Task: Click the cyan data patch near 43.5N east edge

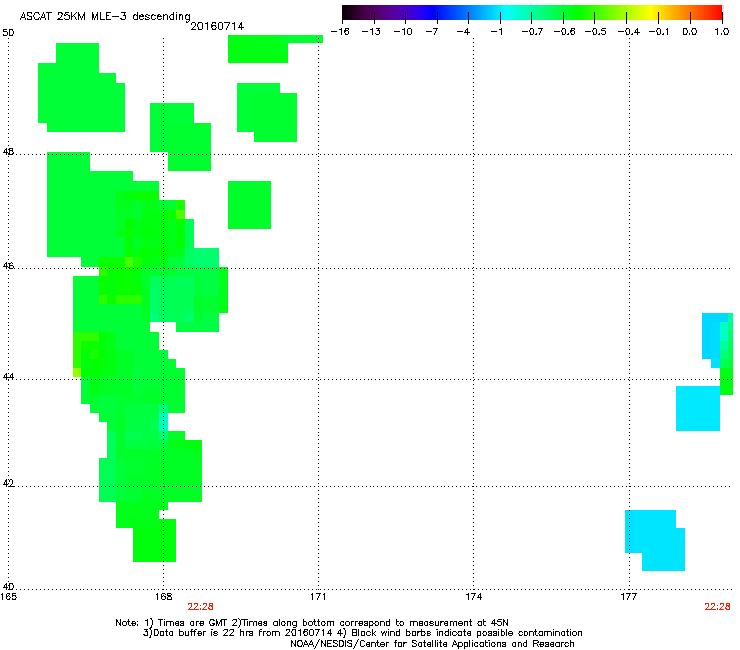Action: (698, 408)
